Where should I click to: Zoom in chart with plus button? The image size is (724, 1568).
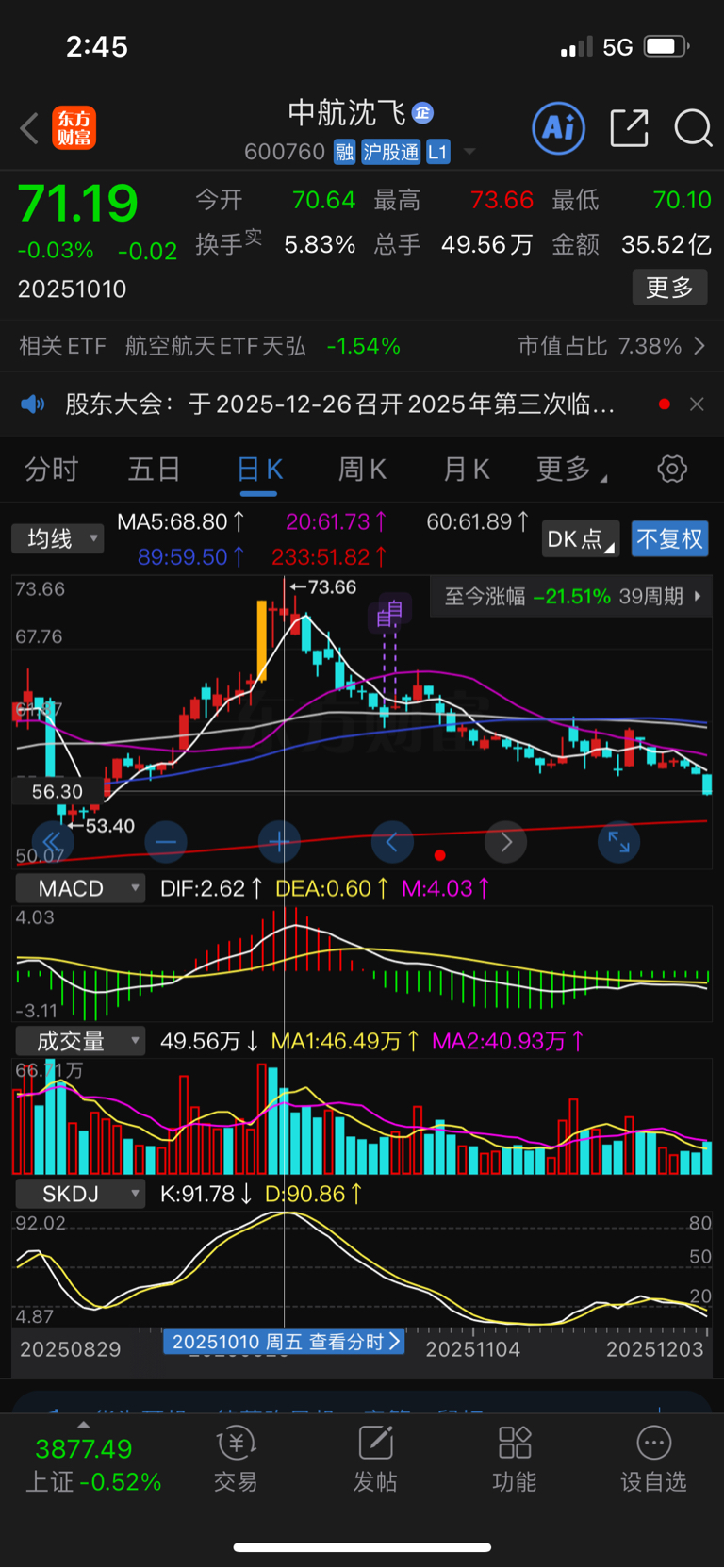point(279,842)
